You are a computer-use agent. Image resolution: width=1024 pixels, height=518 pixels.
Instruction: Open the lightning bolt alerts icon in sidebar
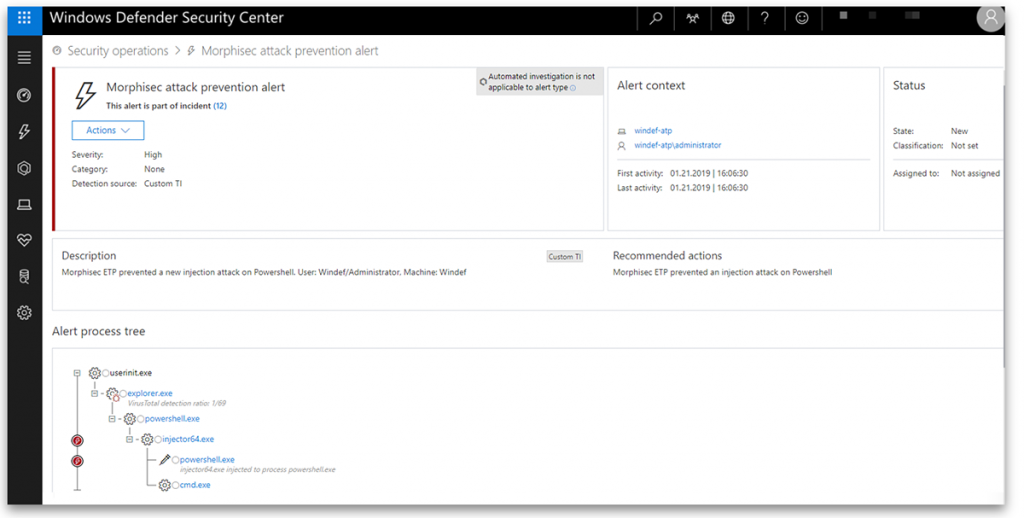pos(25,132)
